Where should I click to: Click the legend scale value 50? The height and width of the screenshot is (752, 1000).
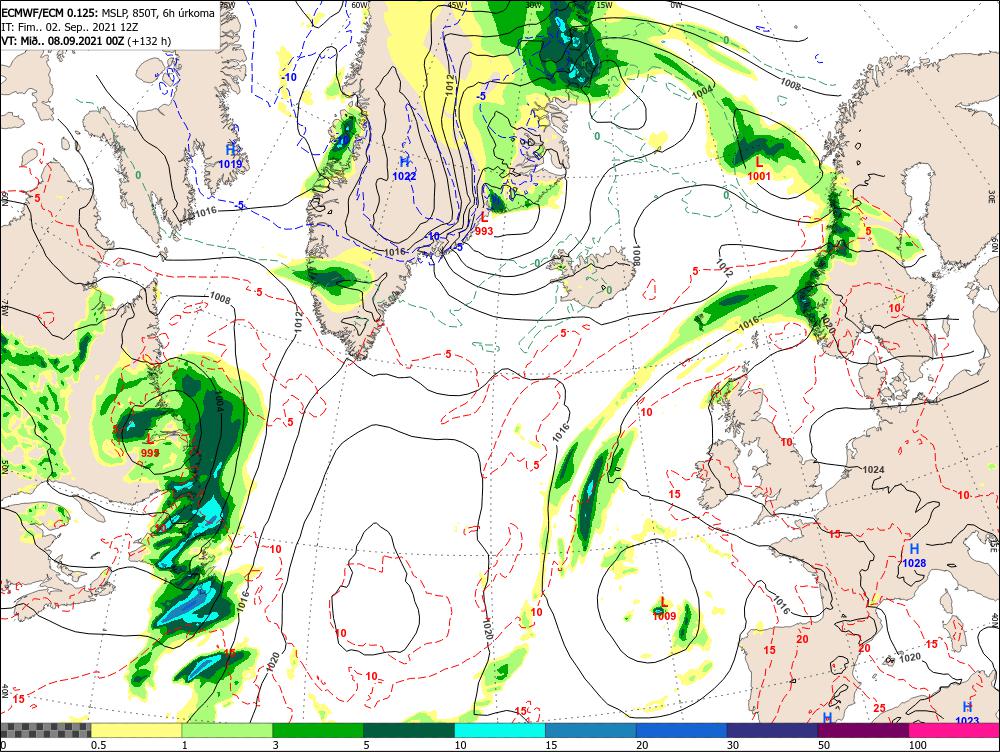pos(824,745)
